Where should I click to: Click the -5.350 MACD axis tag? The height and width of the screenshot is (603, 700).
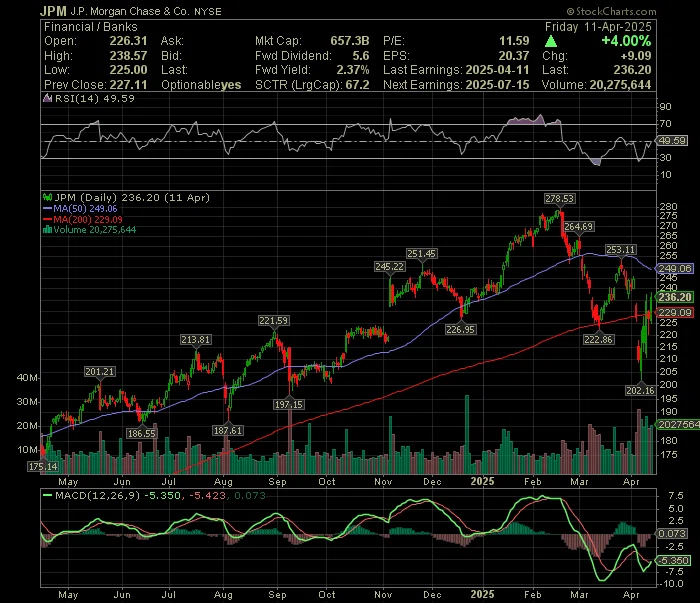pos(673,561)
